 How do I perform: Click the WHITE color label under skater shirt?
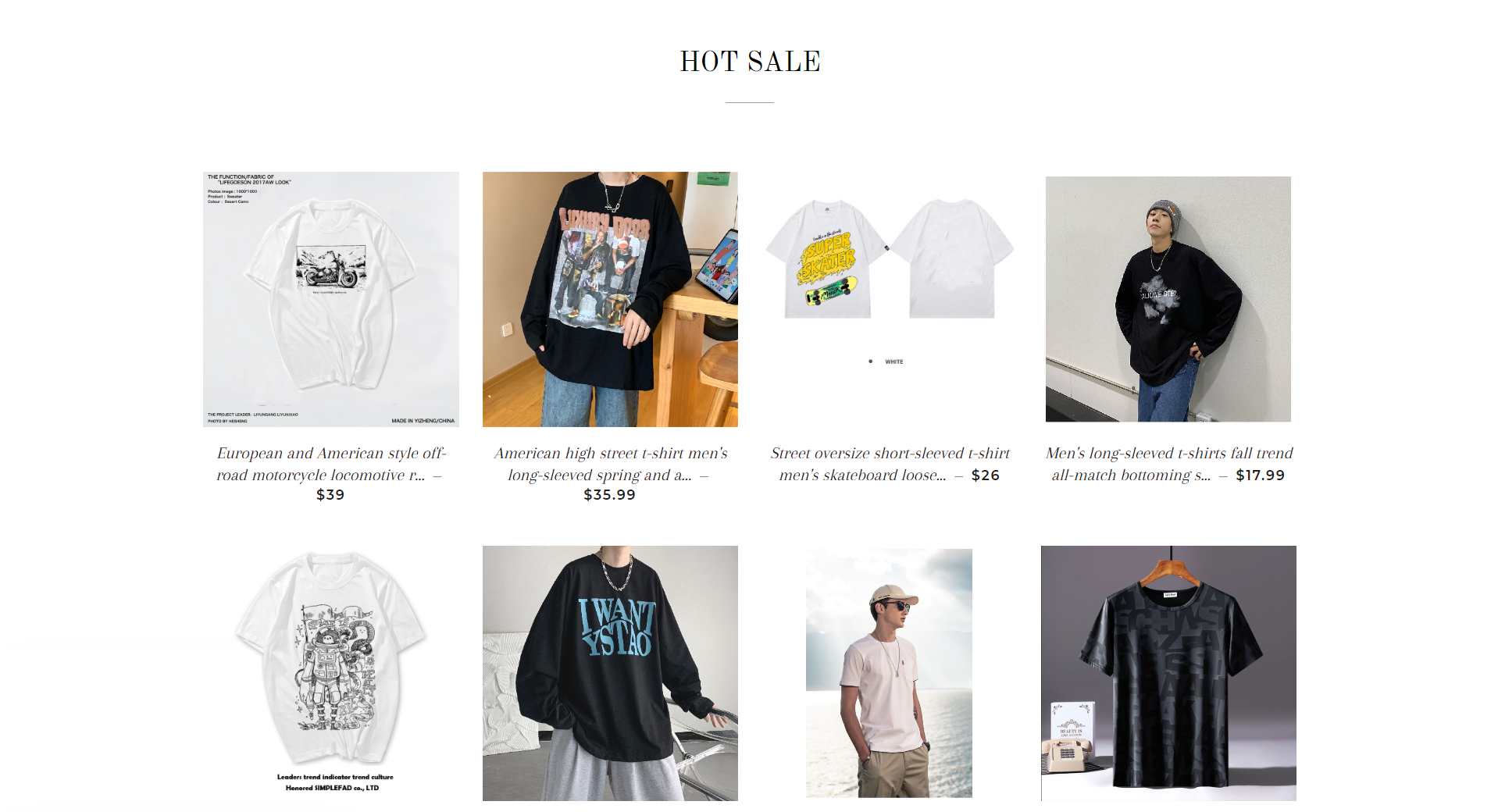click(893, 361)
